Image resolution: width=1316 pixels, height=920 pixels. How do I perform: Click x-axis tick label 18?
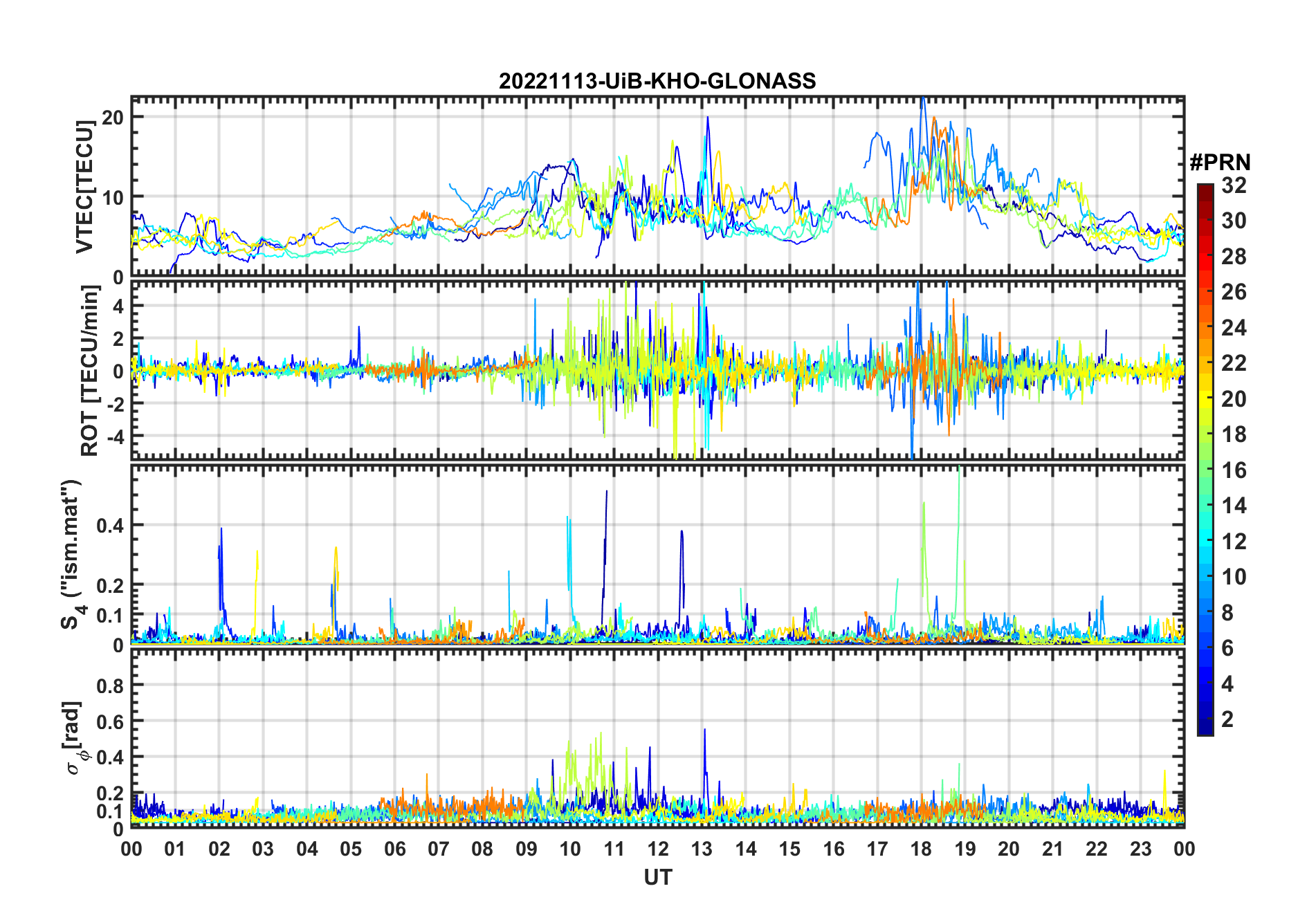921,849
